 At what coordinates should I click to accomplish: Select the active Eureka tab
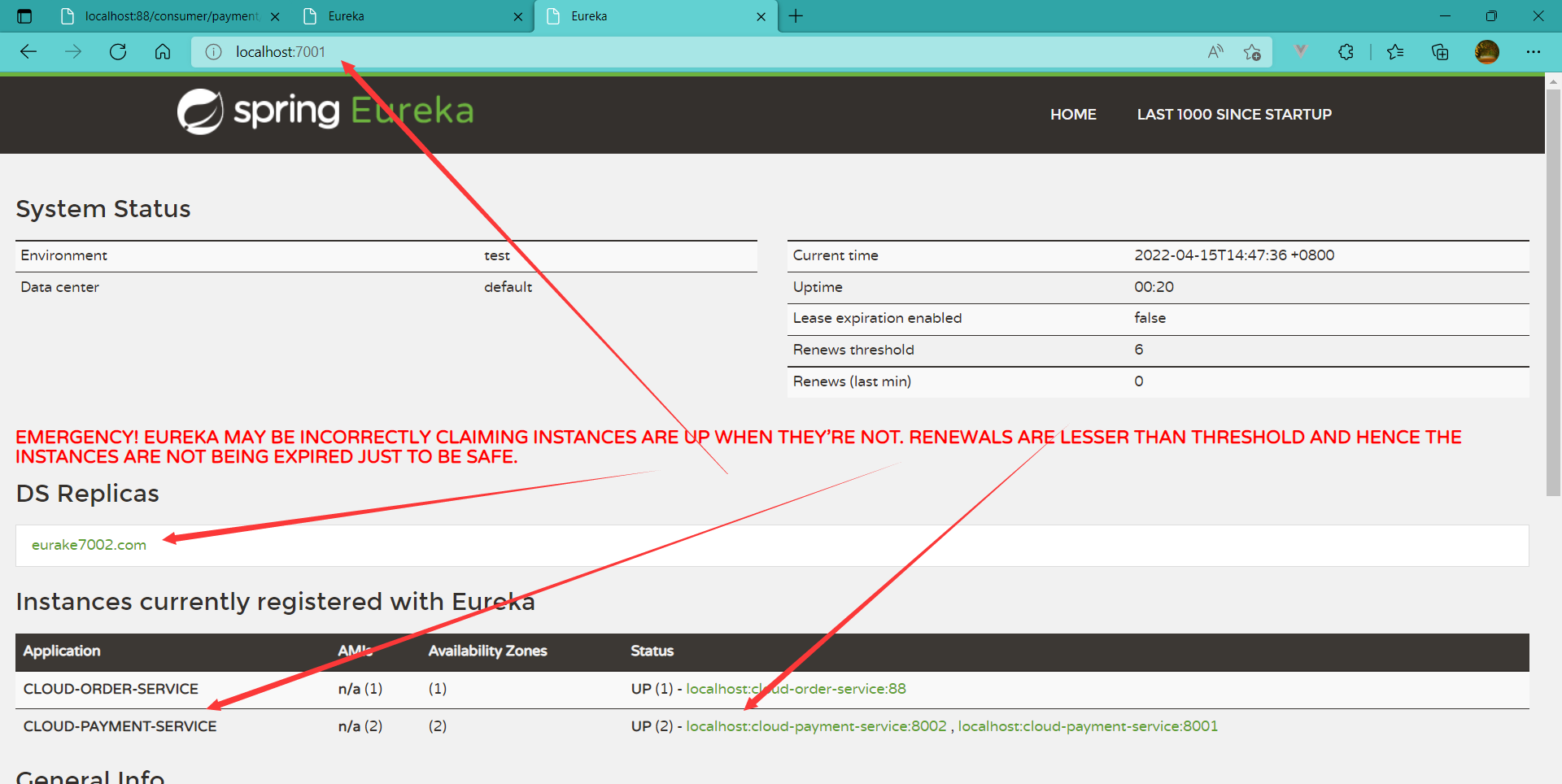point(656,16)
